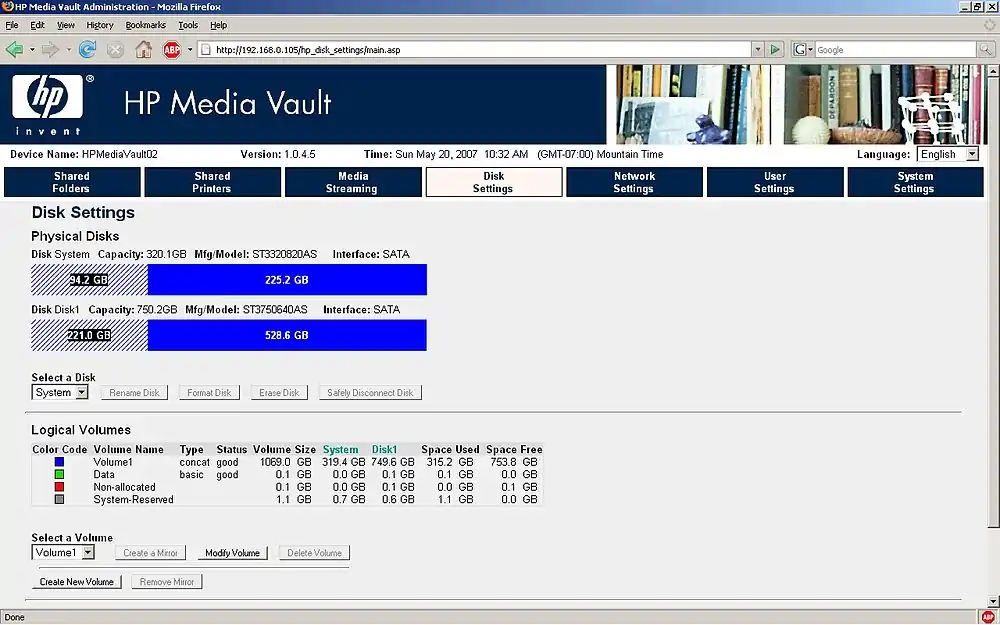Open the Shared Folders tab

(72, 182)
